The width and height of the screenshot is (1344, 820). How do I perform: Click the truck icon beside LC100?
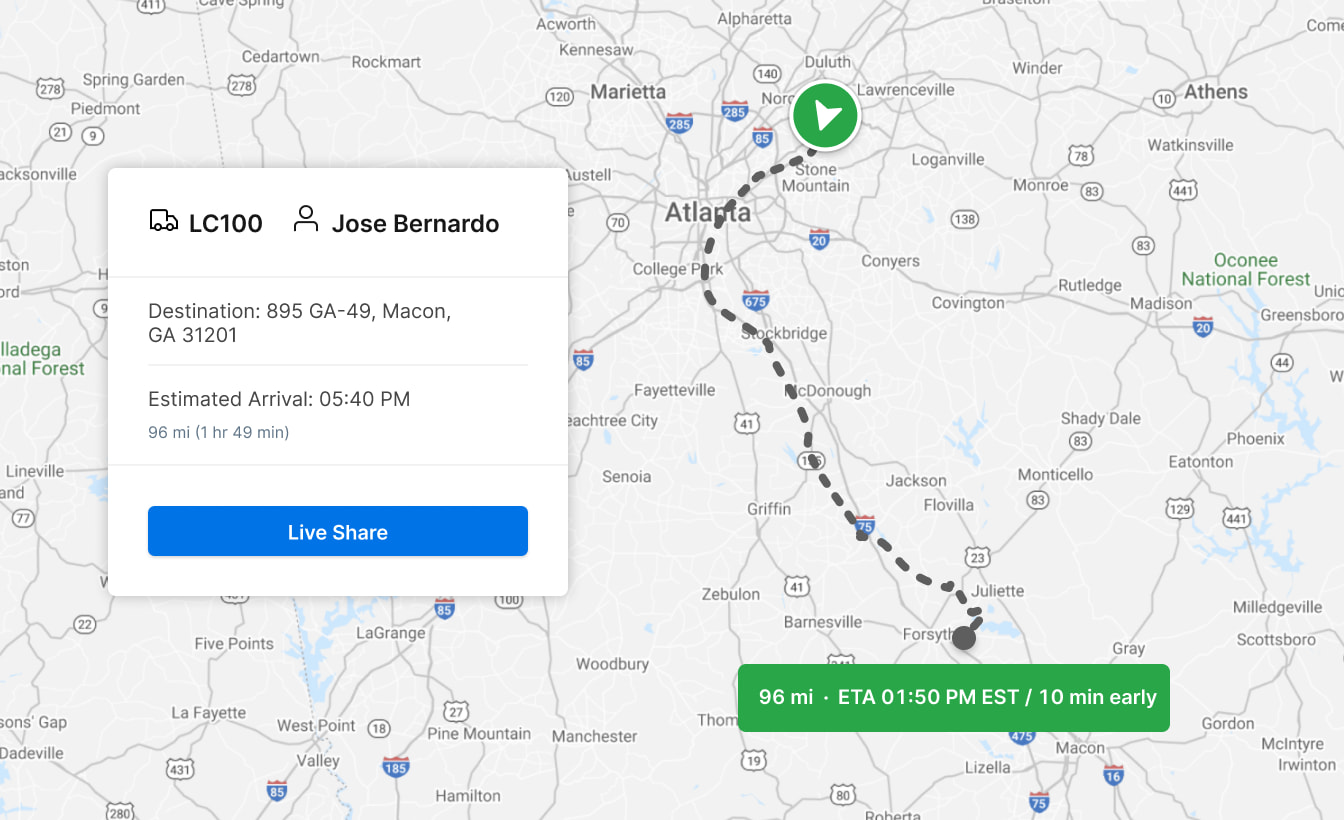(x=163, y=221)
